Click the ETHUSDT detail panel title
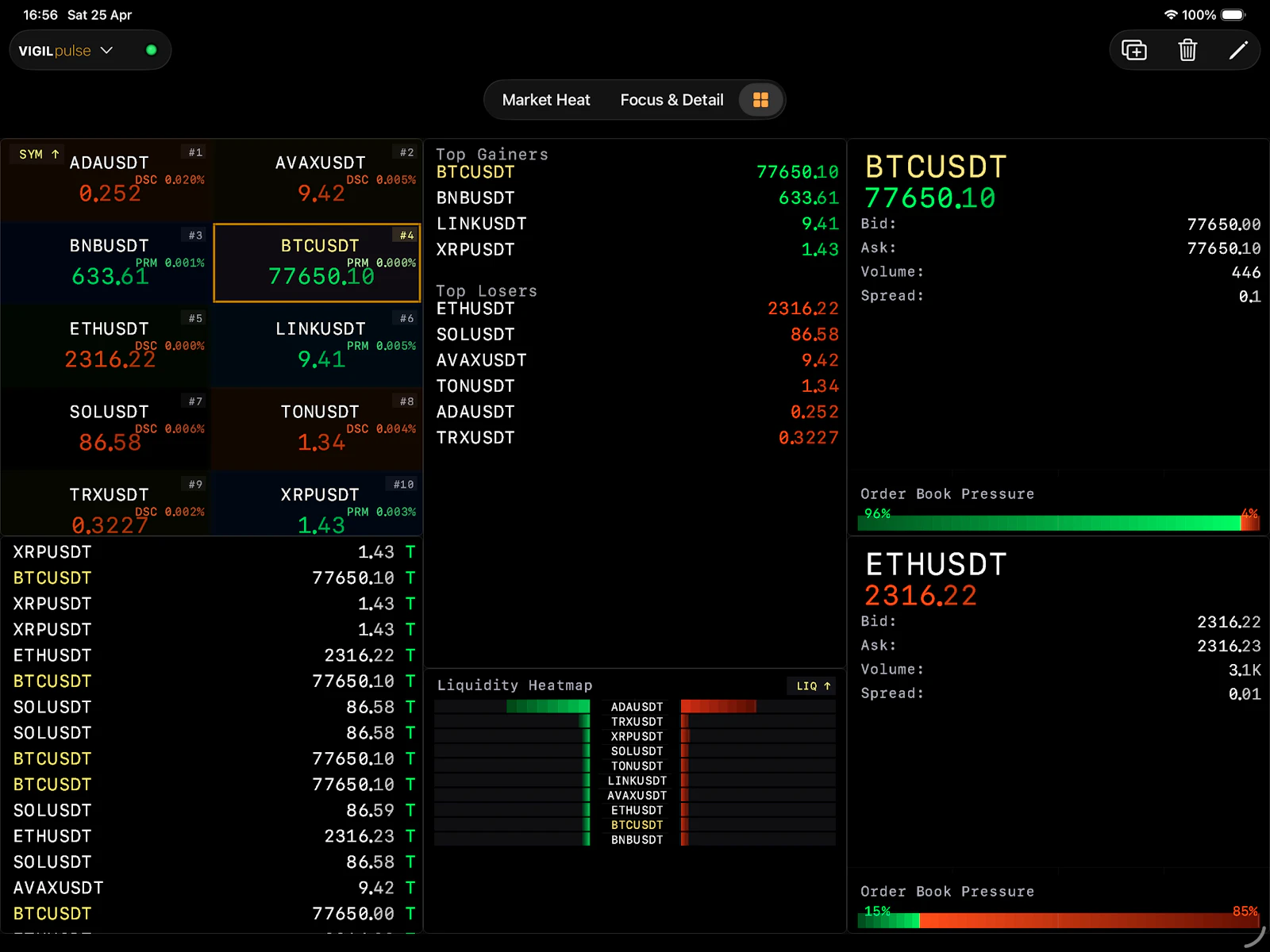 (x=936, y=564)
